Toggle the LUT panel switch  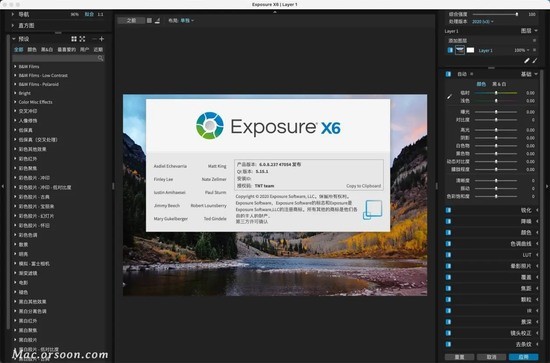pos(448,255)
